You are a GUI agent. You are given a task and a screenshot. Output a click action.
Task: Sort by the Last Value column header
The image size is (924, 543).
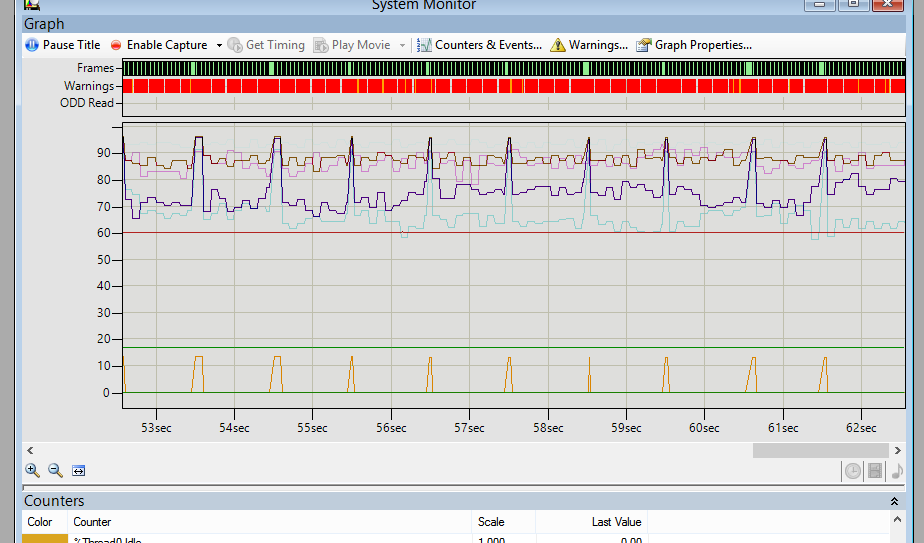point(616,522)
